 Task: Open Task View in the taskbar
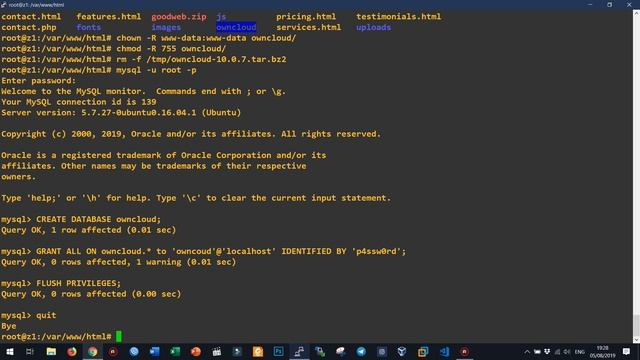coord(30,351)
